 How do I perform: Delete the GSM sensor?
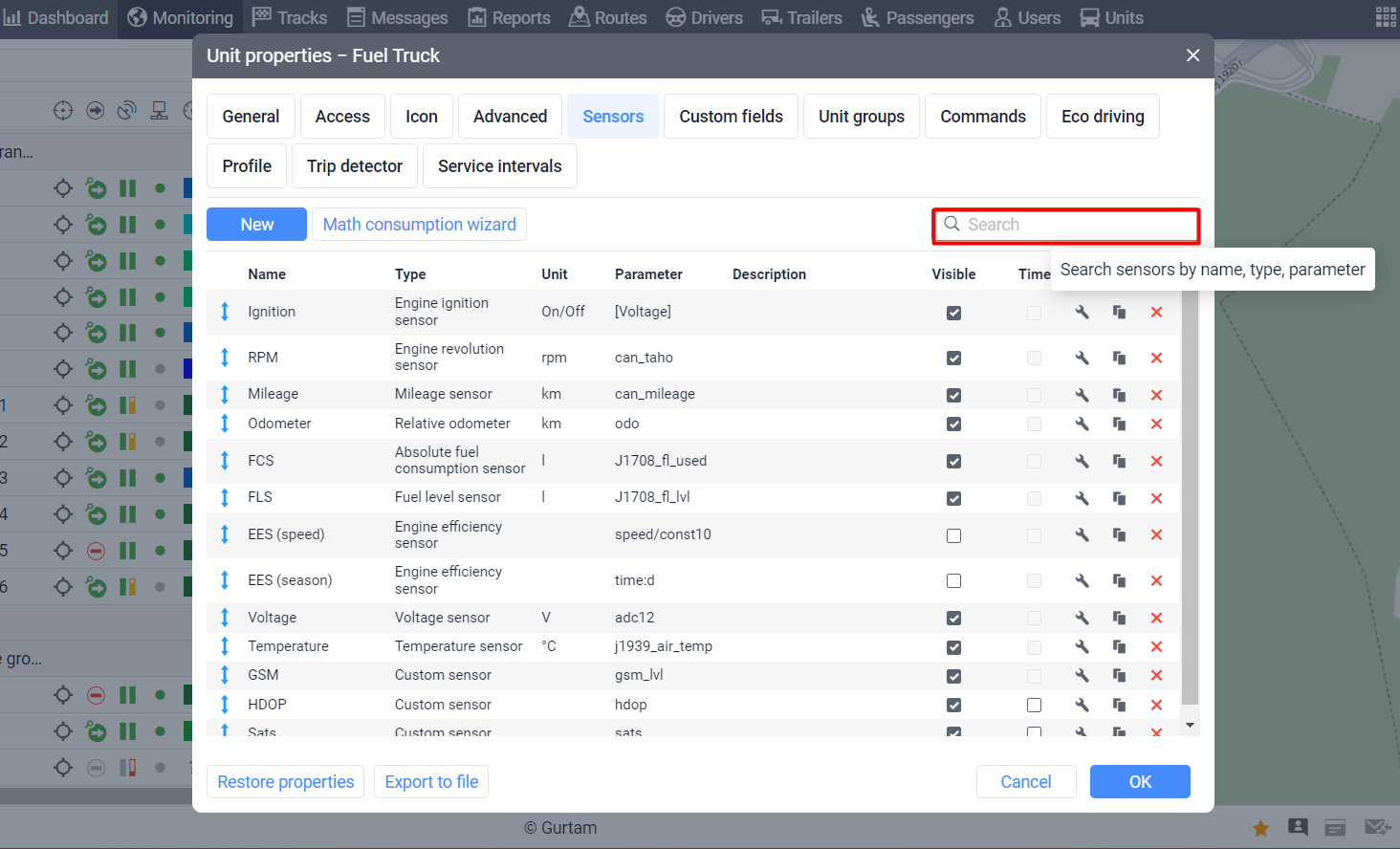[1156, 676]
